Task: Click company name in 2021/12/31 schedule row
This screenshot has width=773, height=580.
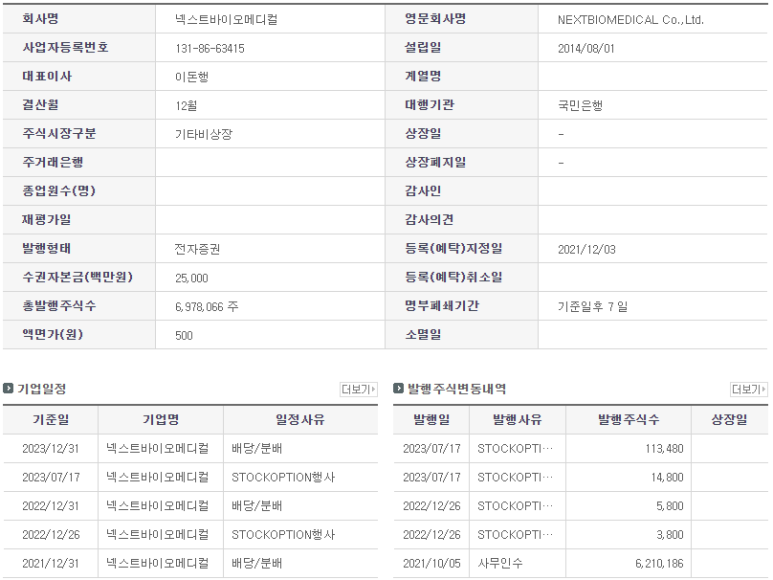Action: [157, 563]
